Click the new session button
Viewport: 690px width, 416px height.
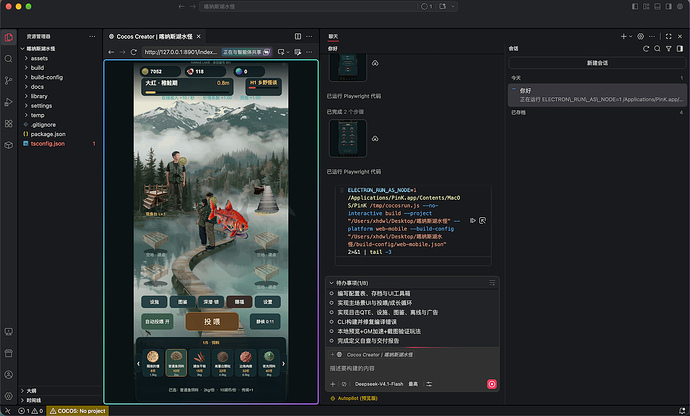coord(597,63)
